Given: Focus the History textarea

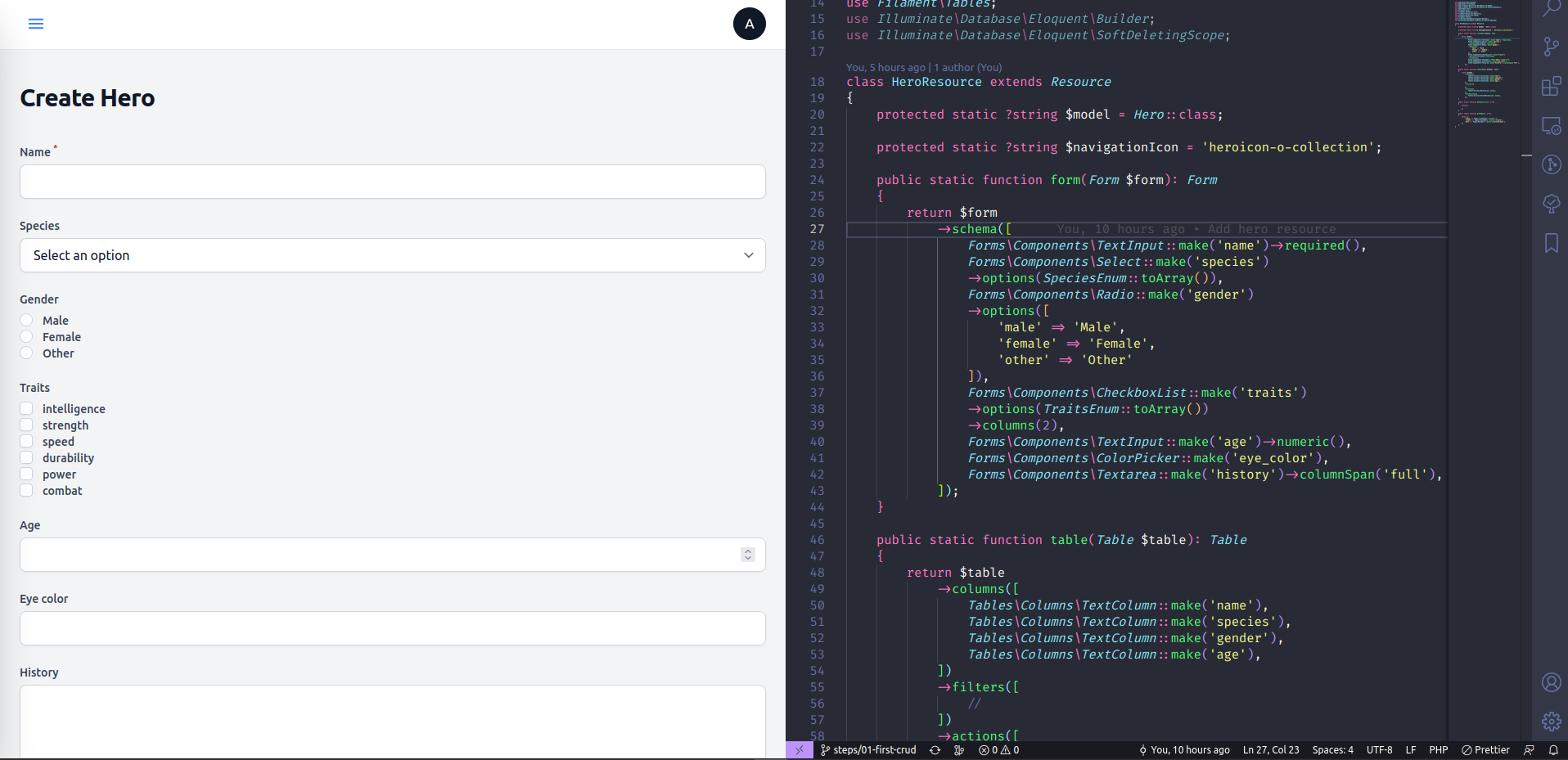Looking at the screenshot, I should (x=393, y=722).
